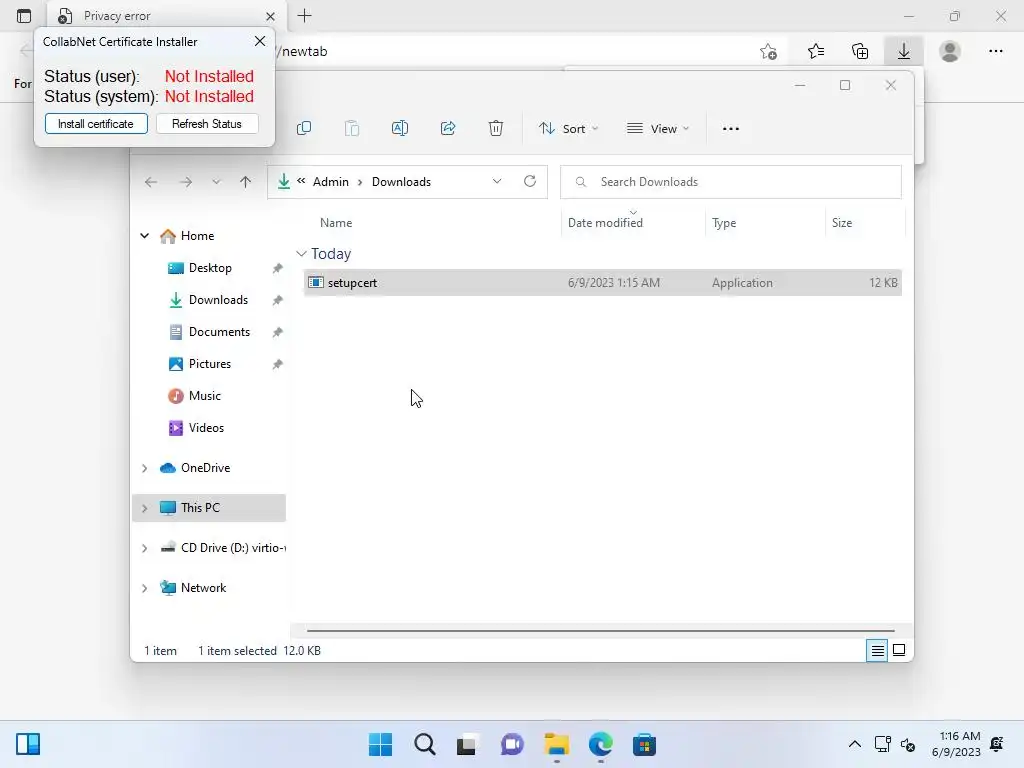Open Edge tab actions menu icon

(x=24, y=16)
